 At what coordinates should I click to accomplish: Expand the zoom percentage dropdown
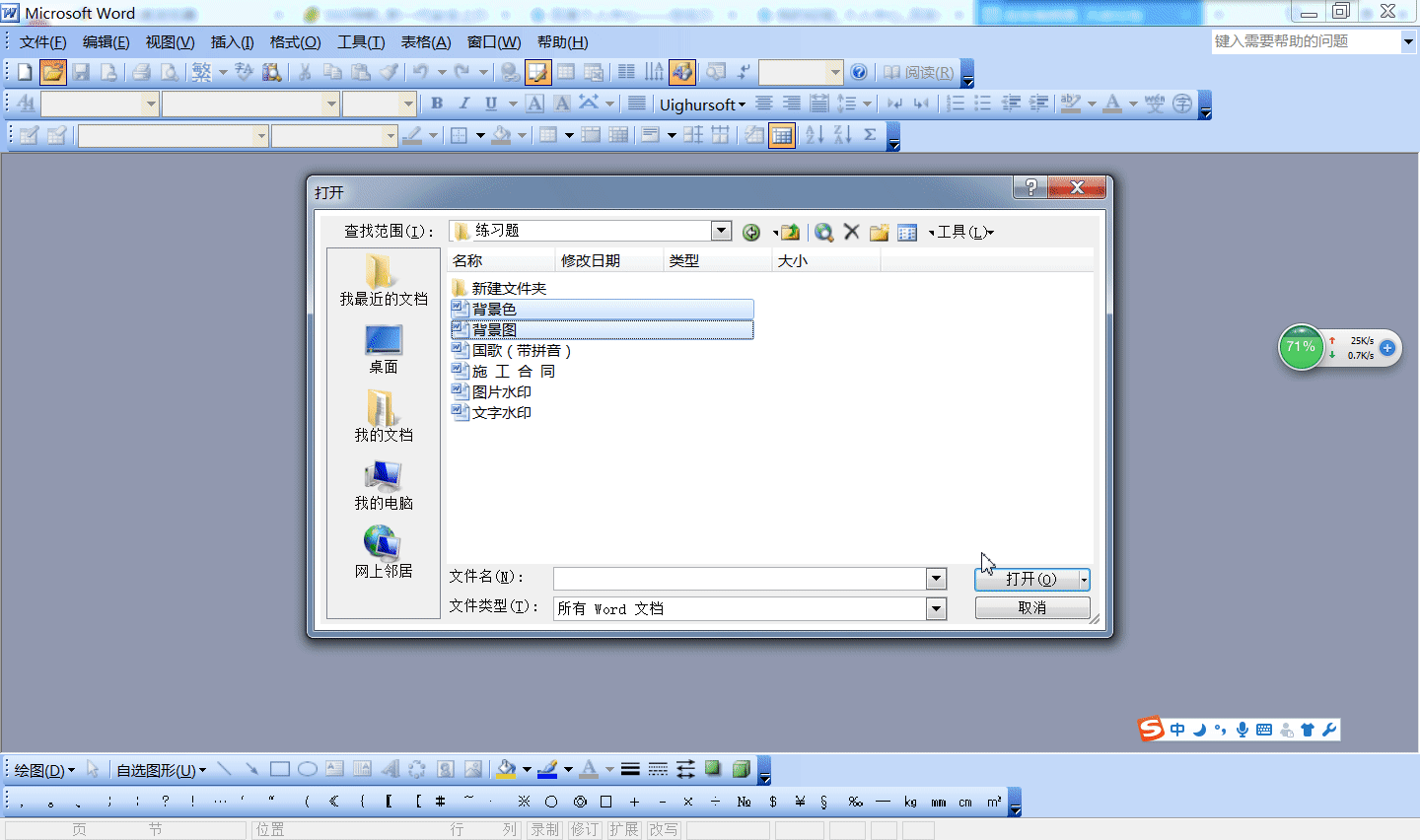tap(835, 72)
